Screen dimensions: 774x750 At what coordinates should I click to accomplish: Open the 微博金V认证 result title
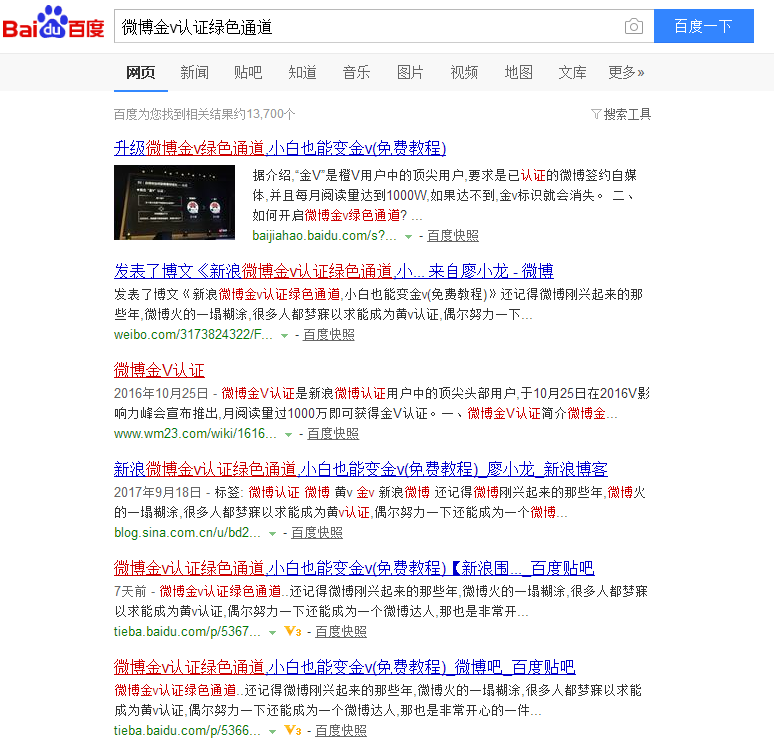click(x=159, y=370)
